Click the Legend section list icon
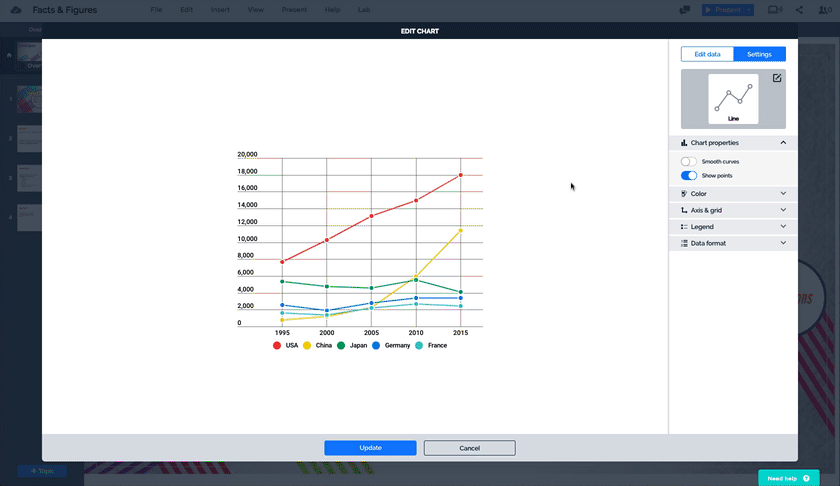Viewport: 840px width, 486px height. tap(683, 227)
